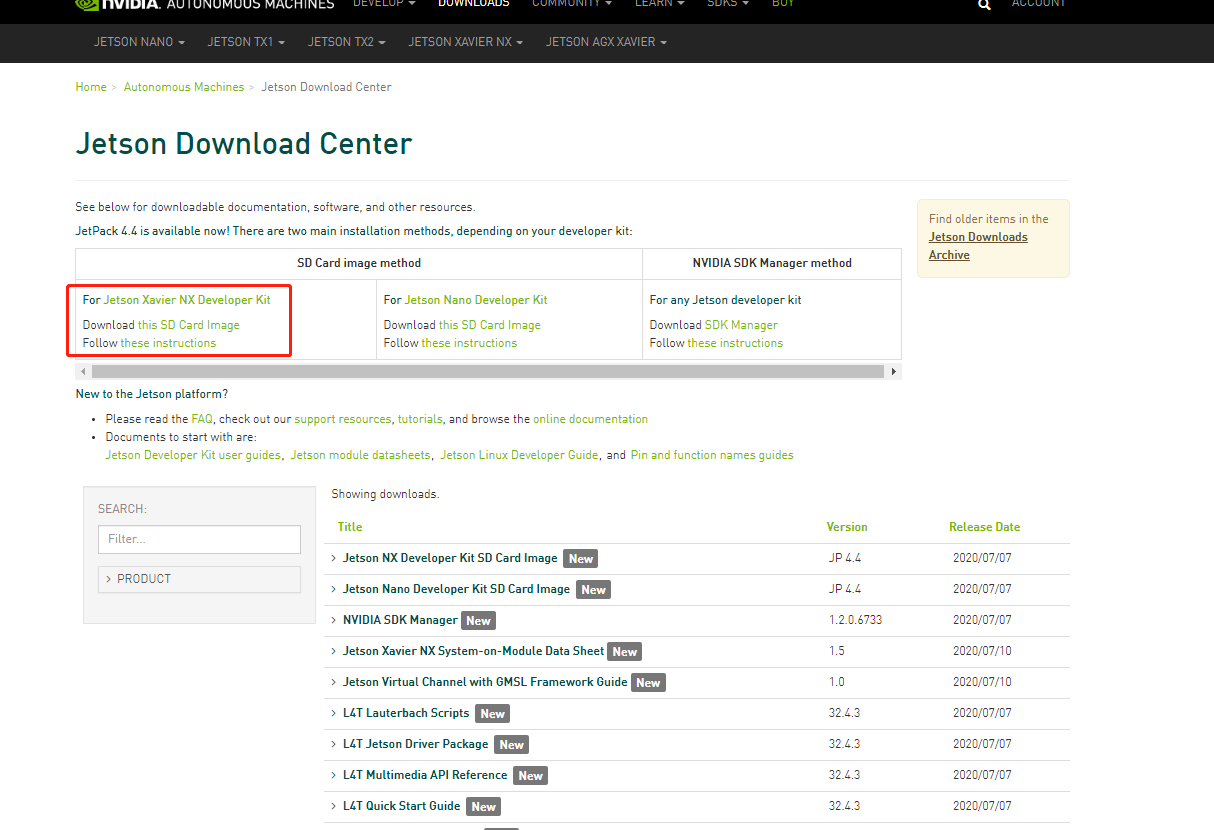
Task: Sort downloads by Release Date column
Action: [x=985, y=527]
